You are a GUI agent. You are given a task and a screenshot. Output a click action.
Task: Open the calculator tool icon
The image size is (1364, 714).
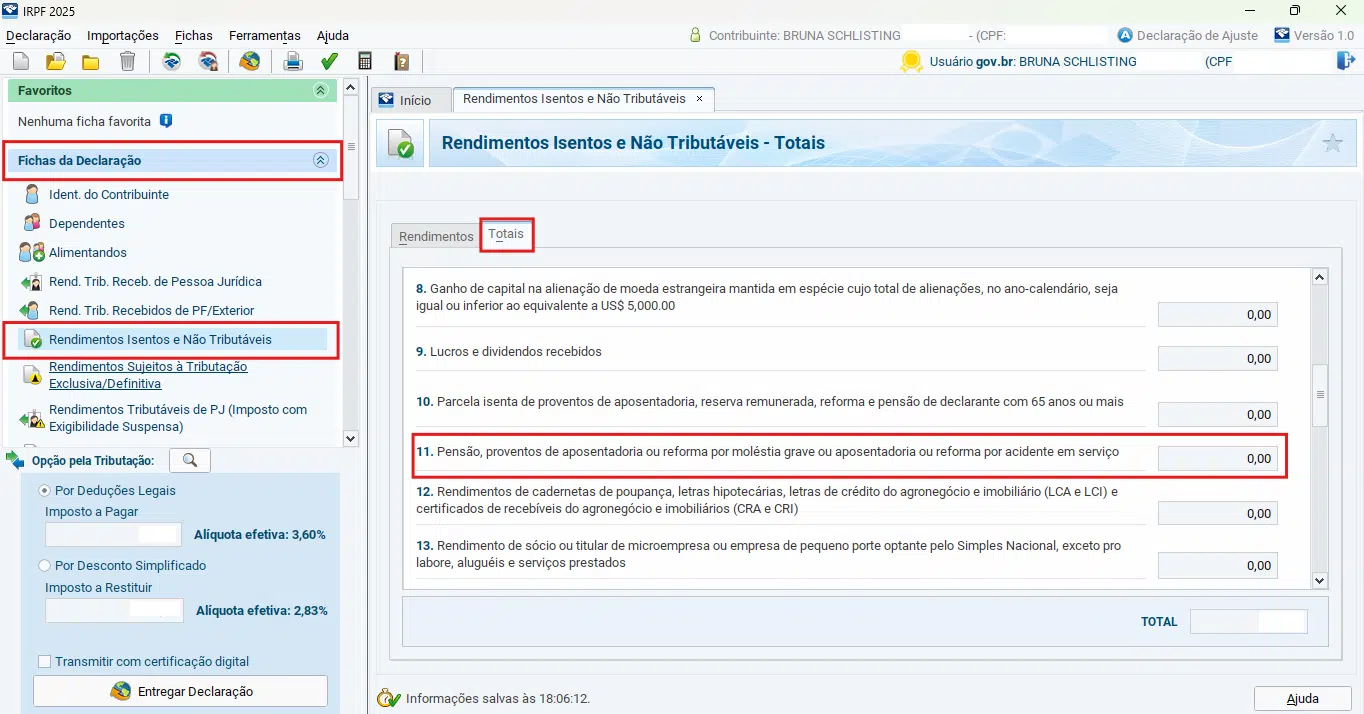[365, 62]
